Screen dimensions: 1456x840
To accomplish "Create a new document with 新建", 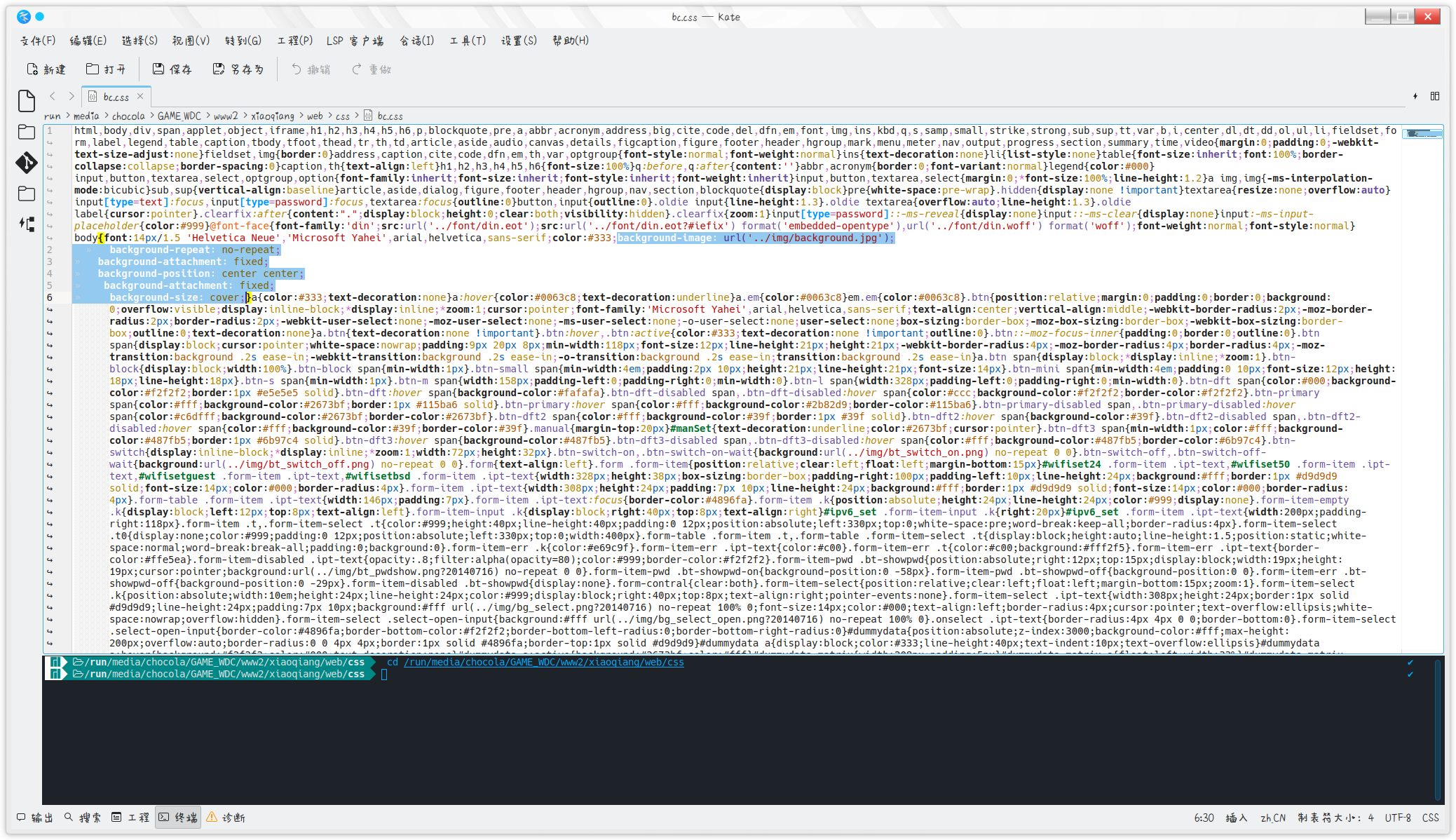I will pos(46,69).
